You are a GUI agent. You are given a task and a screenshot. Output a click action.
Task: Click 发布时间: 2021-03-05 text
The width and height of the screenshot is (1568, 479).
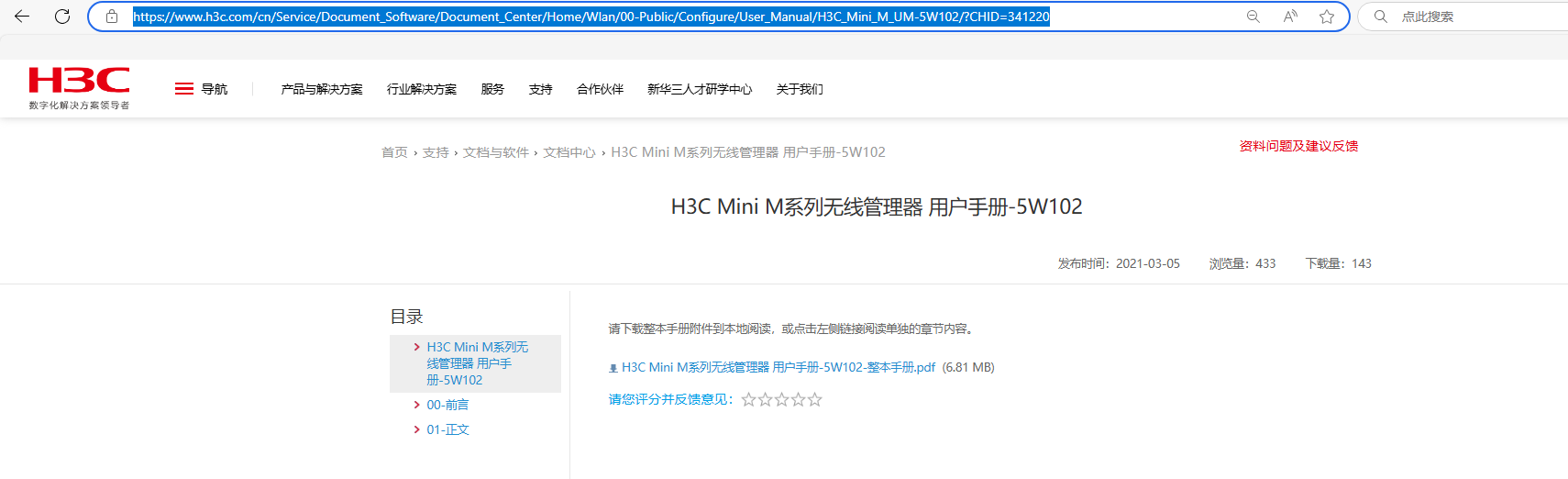(x=1119, y=263)
